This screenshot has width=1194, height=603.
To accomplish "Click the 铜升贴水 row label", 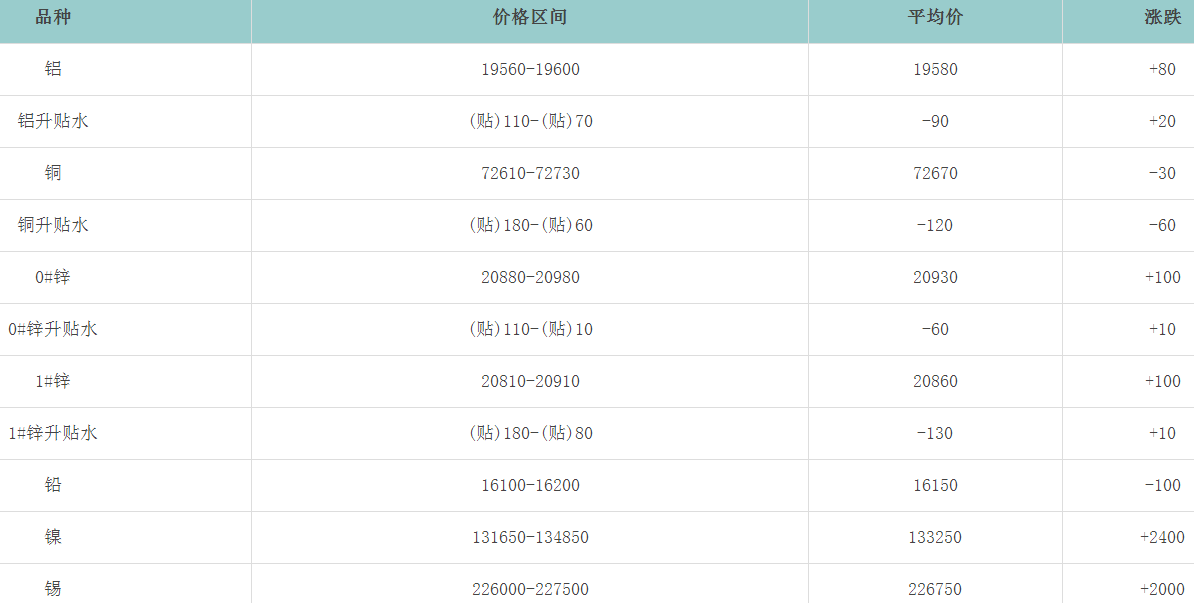I will click(x=53, y=225).
